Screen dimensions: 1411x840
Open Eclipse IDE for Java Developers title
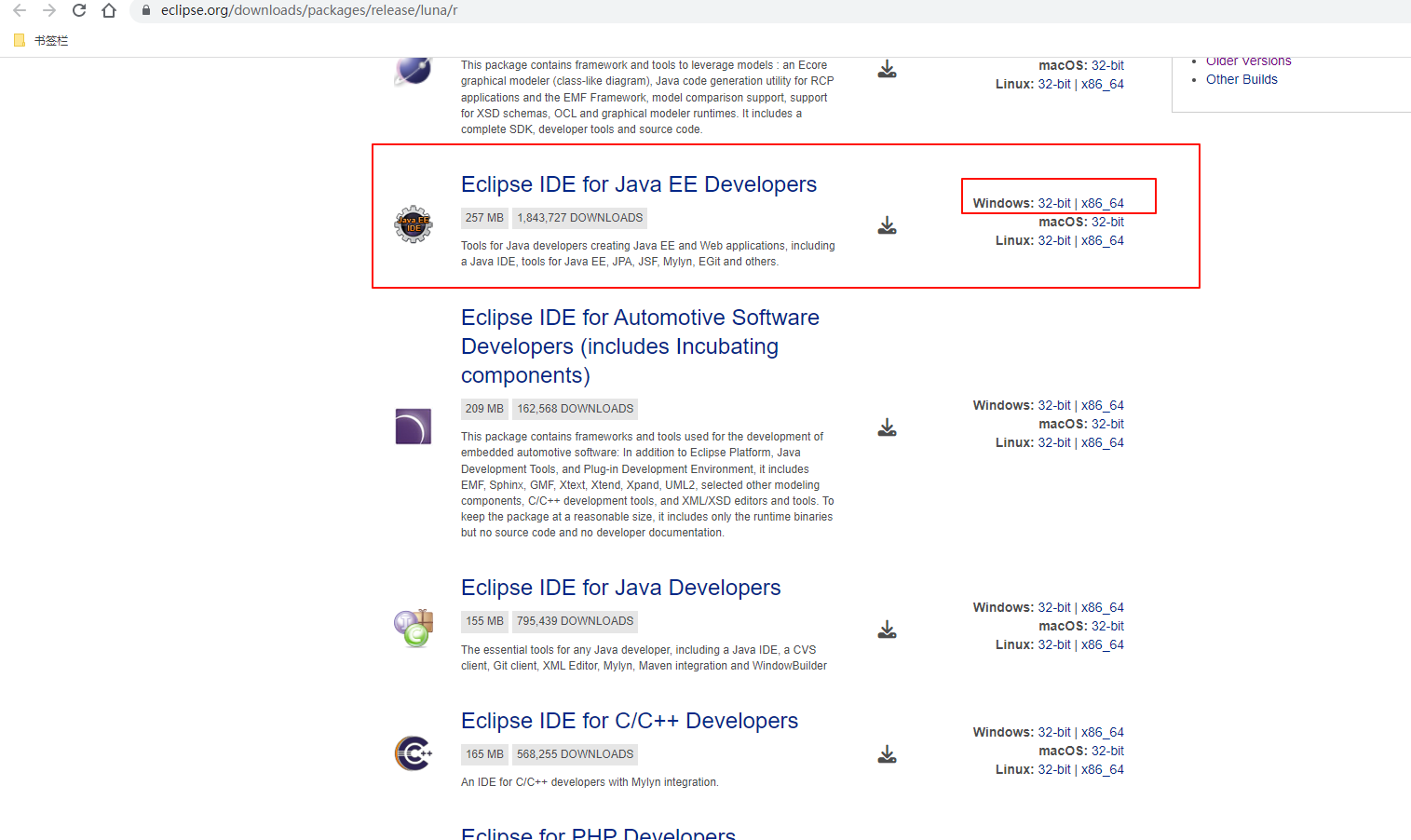pos(621,588)
